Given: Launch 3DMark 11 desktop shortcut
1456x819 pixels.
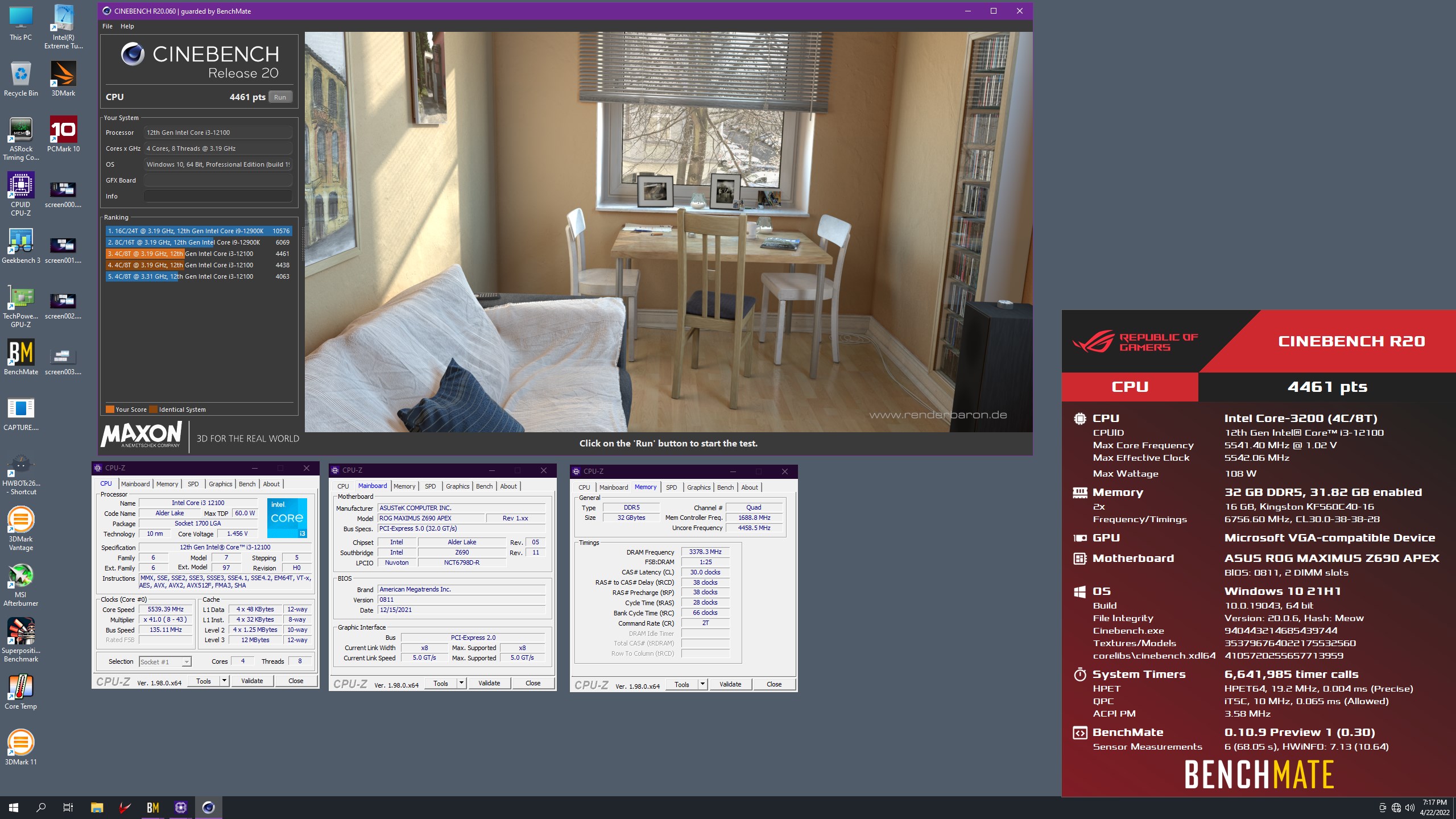Looking at the screenshot, I should pyautogui.click(x=21, y=747).
